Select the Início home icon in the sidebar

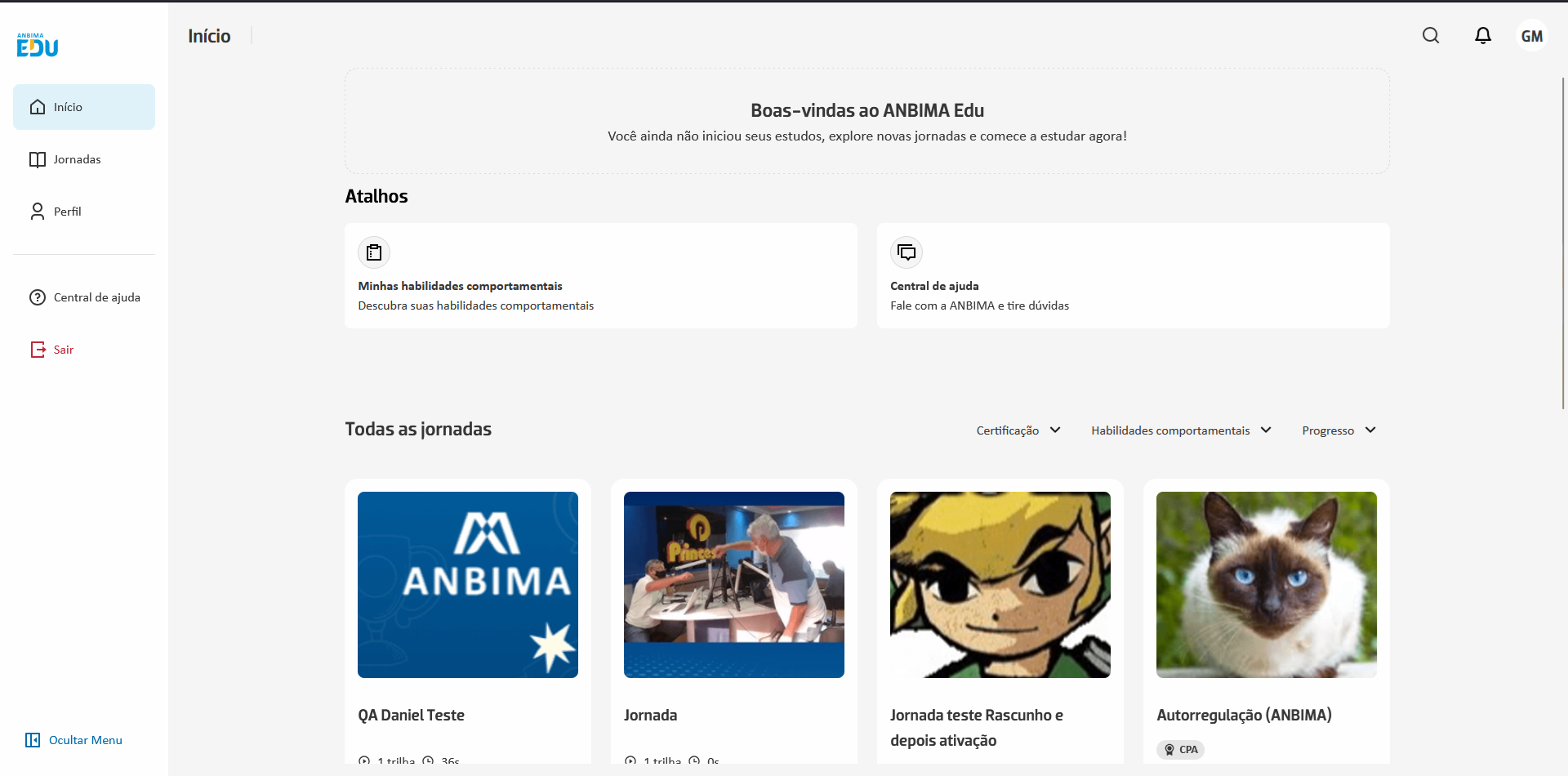[x=38, y=106]
